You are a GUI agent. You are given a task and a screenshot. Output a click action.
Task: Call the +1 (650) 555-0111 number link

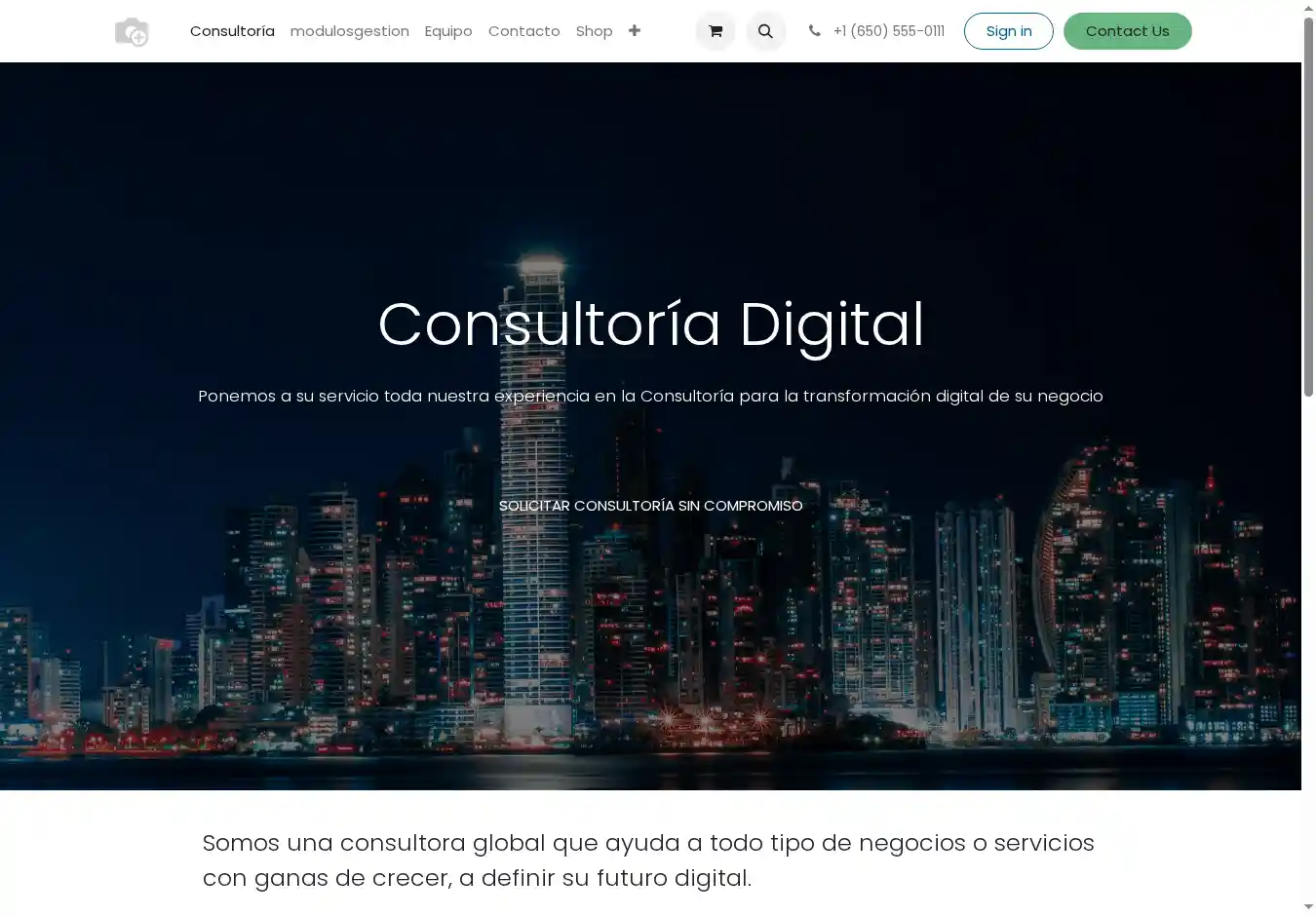pos(888,31)
